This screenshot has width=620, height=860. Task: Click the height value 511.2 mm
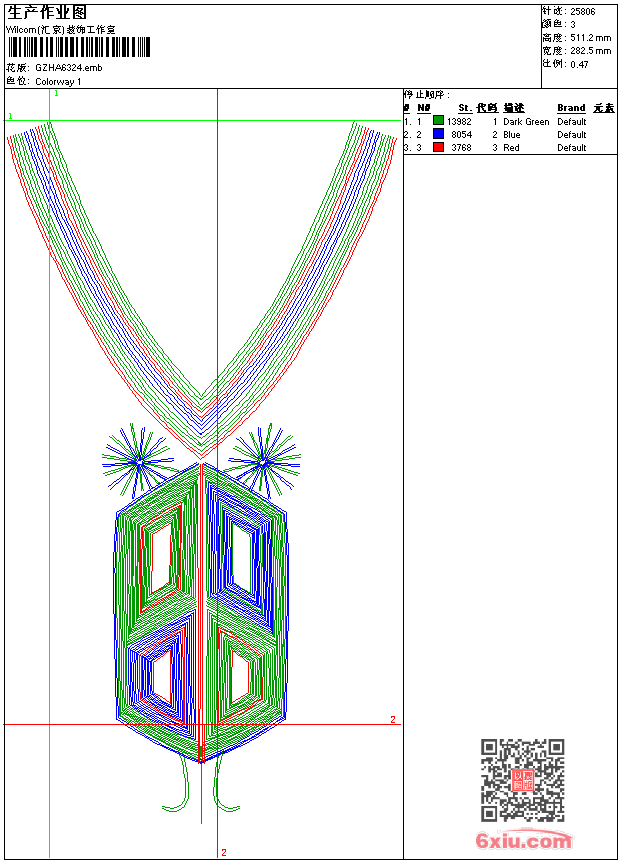pyautogui.click(x=591, y=38)
